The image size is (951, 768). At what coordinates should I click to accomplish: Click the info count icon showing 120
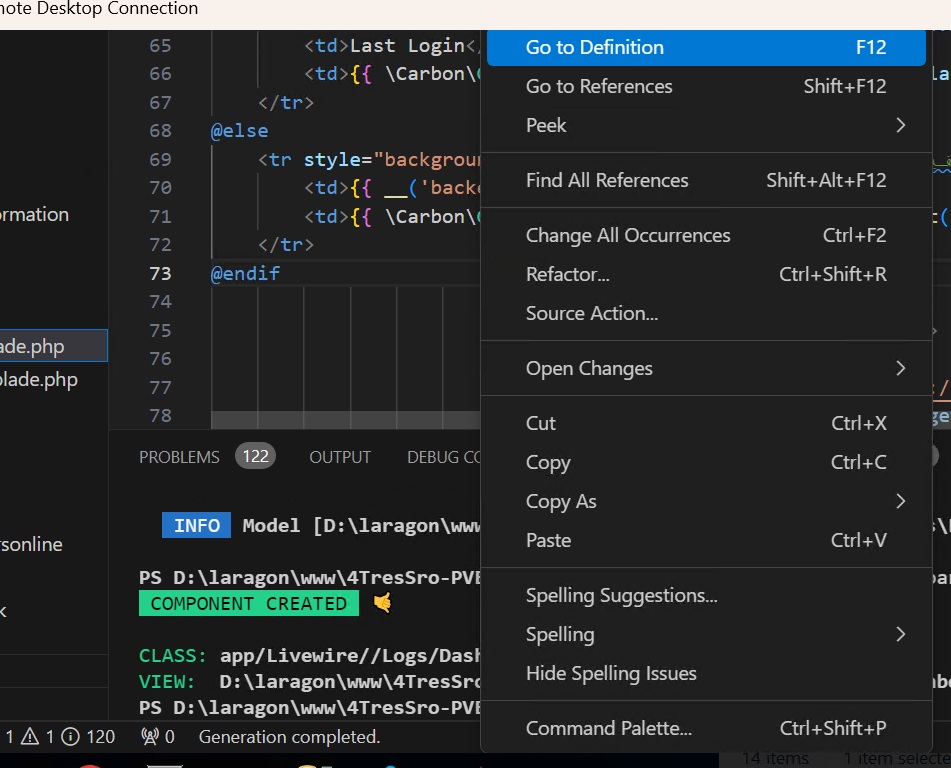click(70, 737)
